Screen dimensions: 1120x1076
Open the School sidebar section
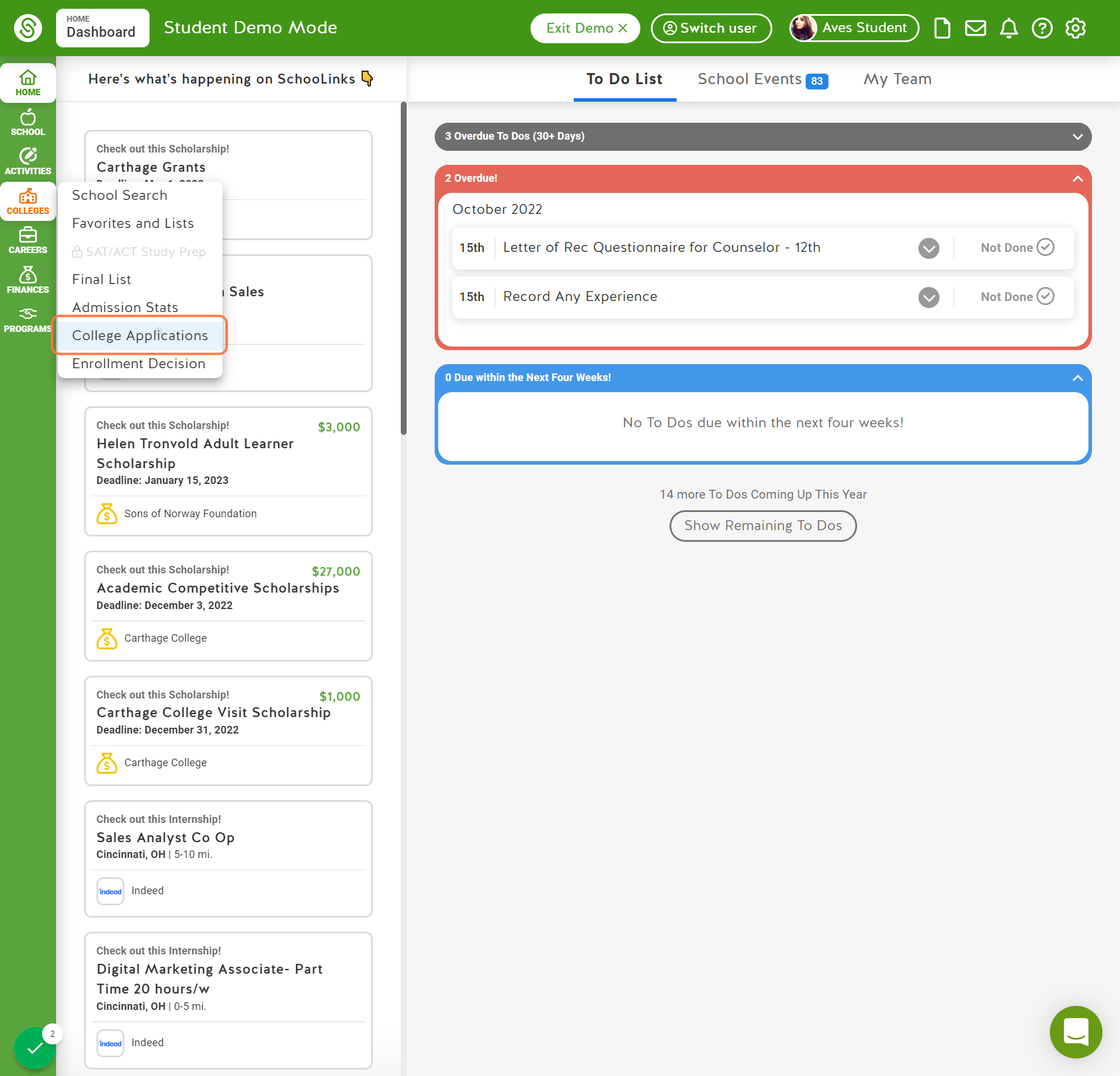(x=28, y=123)
